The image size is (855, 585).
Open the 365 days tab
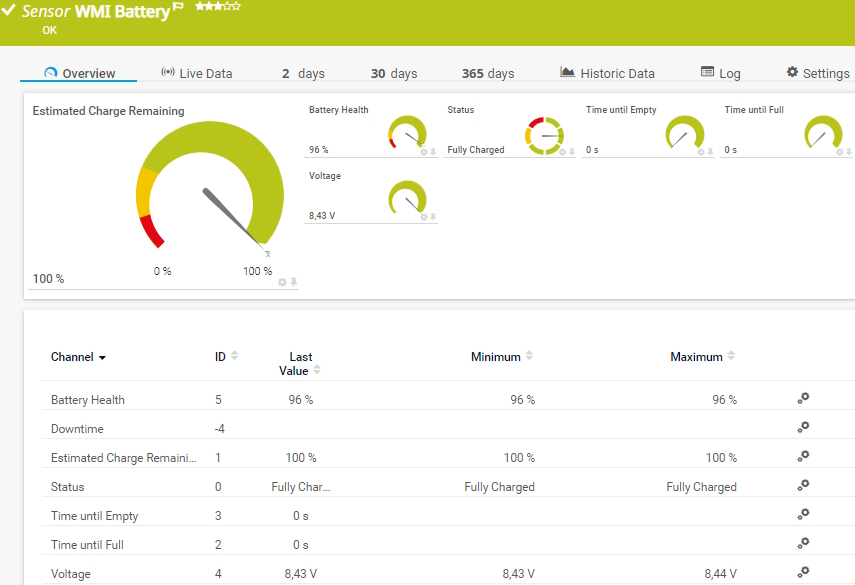coord(488,73)
